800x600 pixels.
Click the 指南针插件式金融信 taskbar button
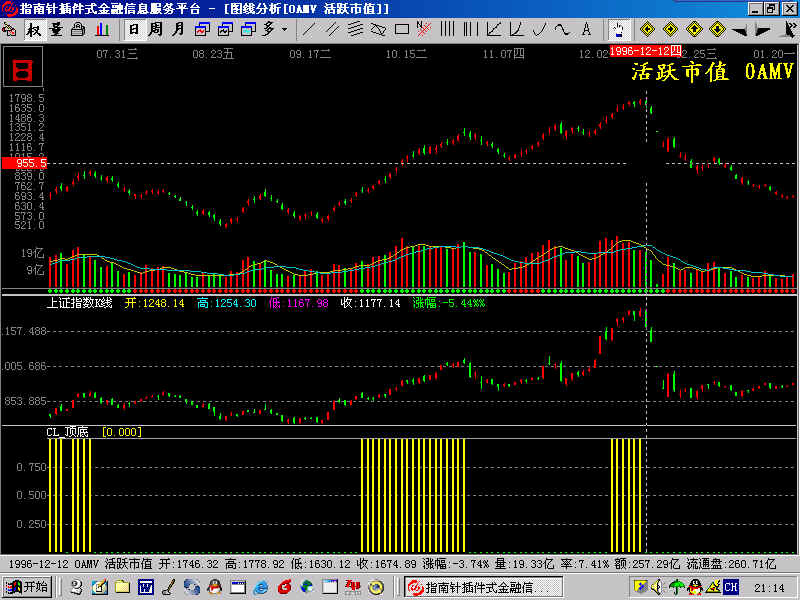pos(484,587)
